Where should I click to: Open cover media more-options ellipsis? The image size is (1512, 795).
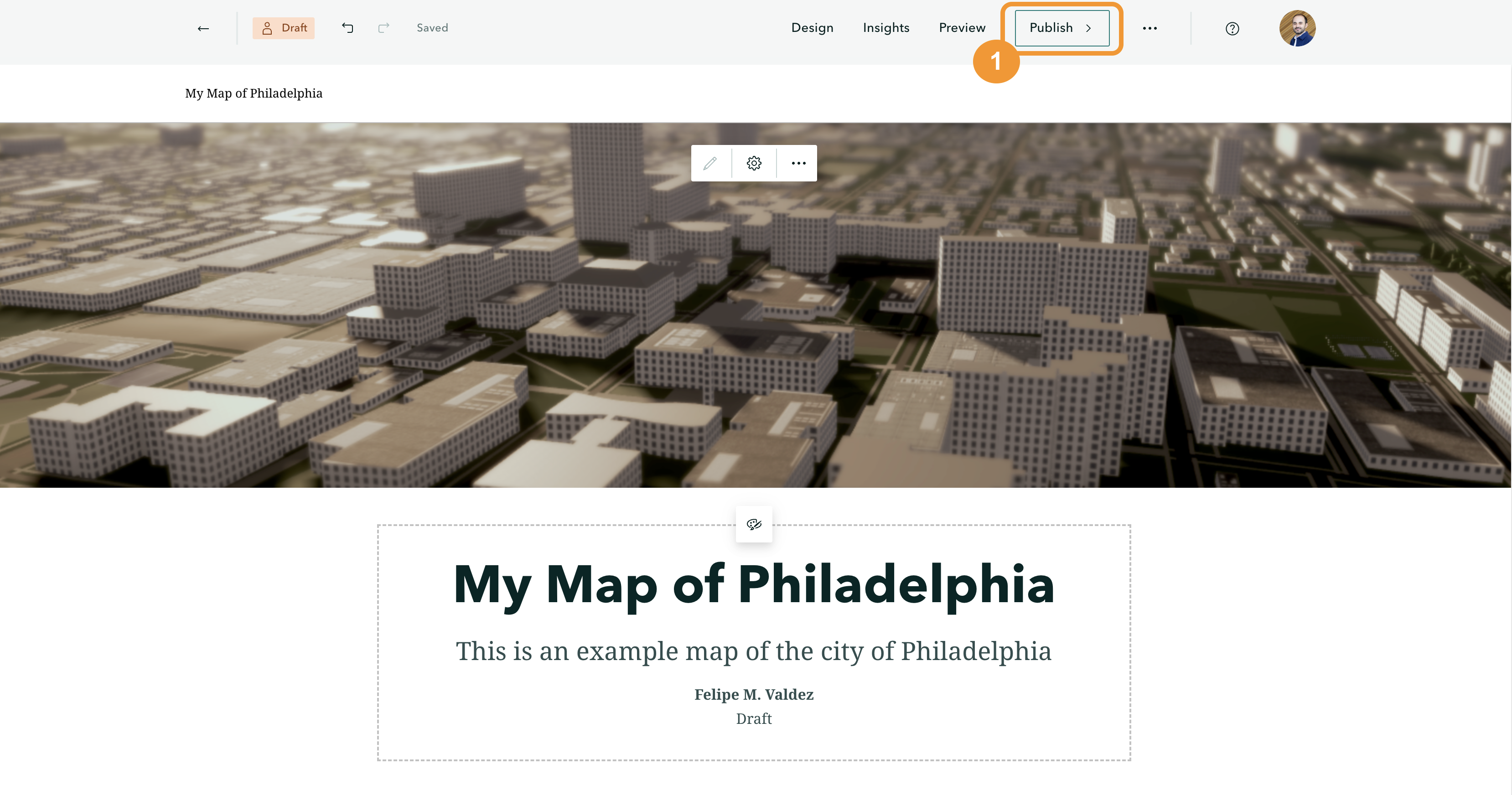(798, 163)
